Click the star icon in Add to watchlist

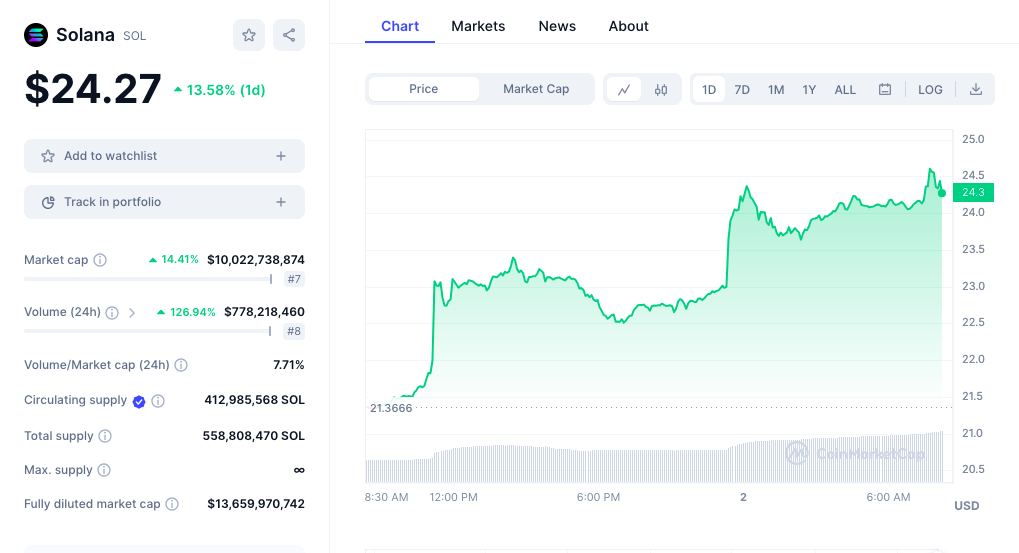48,156
